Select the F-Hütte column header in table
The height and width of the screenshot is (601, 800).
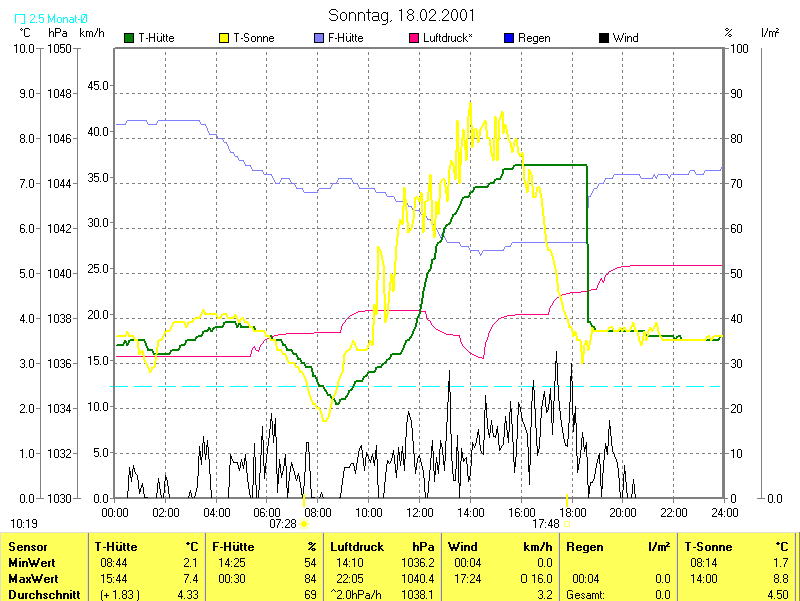pyautogui.click(x=234, y=547)
